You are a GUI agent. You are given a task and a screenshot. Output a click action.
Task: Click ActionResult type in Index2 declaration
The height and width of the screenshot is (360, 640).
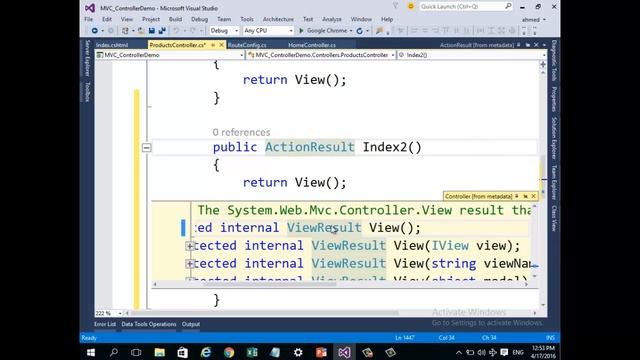(x=310, y=147)
